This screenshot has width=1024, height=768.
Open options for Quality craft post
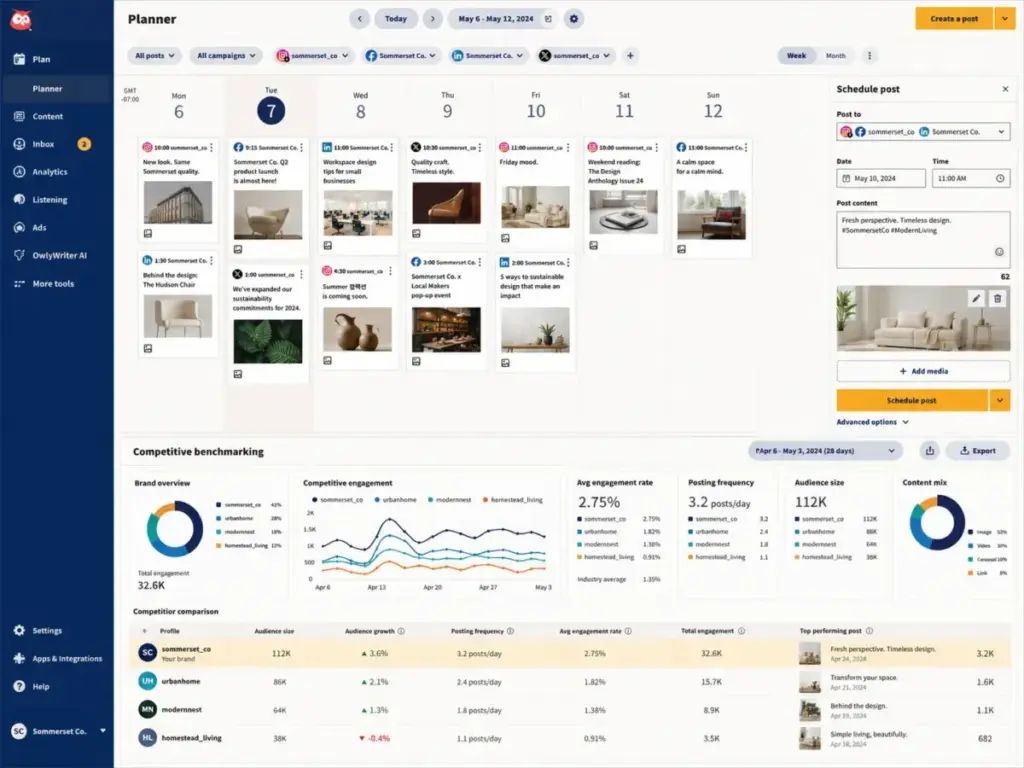[480, 148]
